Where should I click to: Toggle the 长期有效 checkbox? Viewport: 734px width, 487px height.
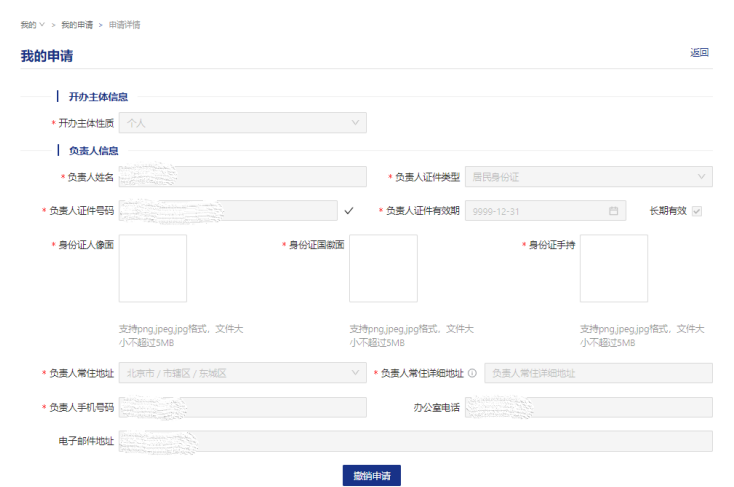tap(697, 211)
